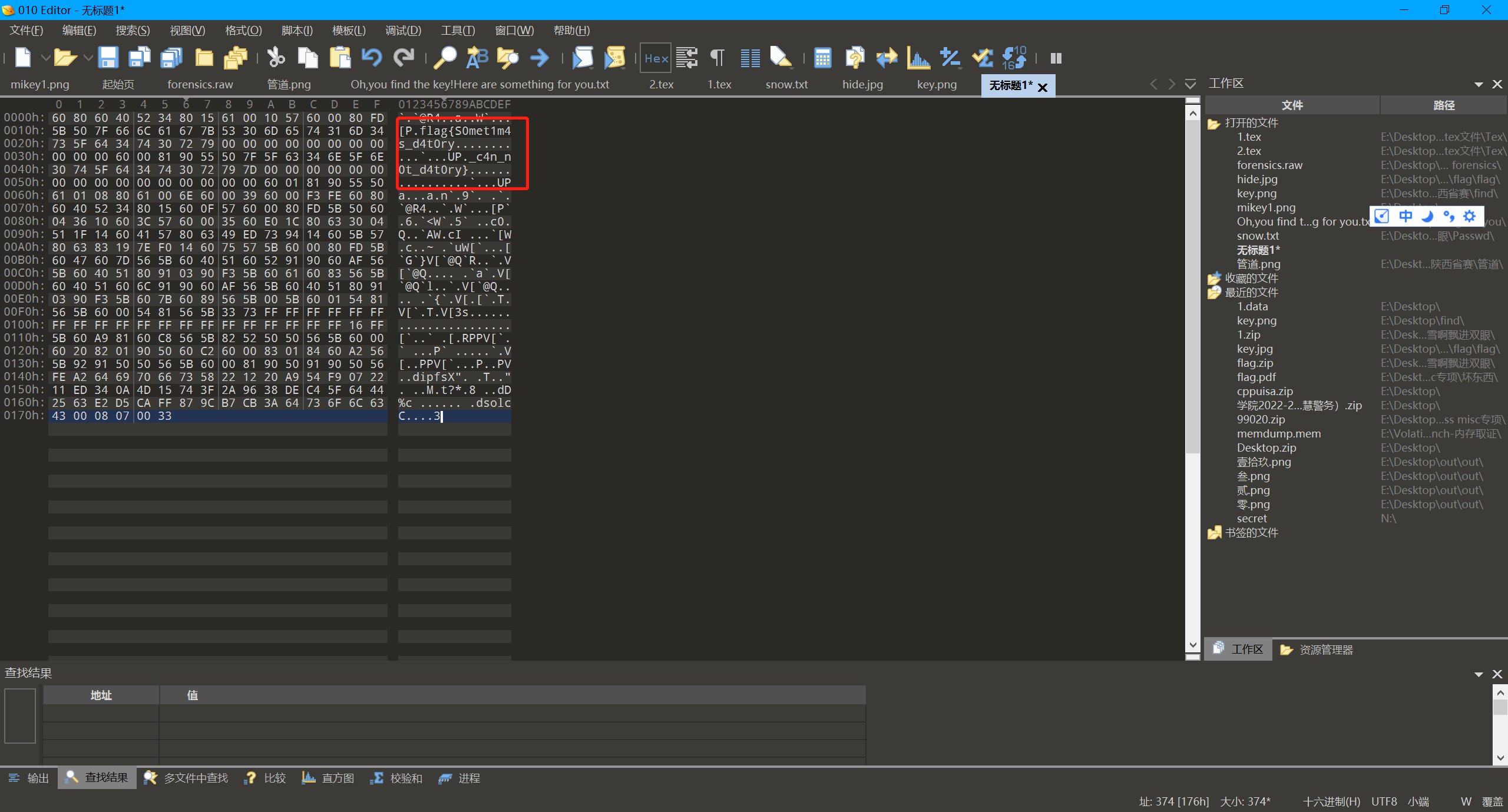Close the Workspace panel
1508x812 pixels.
(x=1497, y=84)
